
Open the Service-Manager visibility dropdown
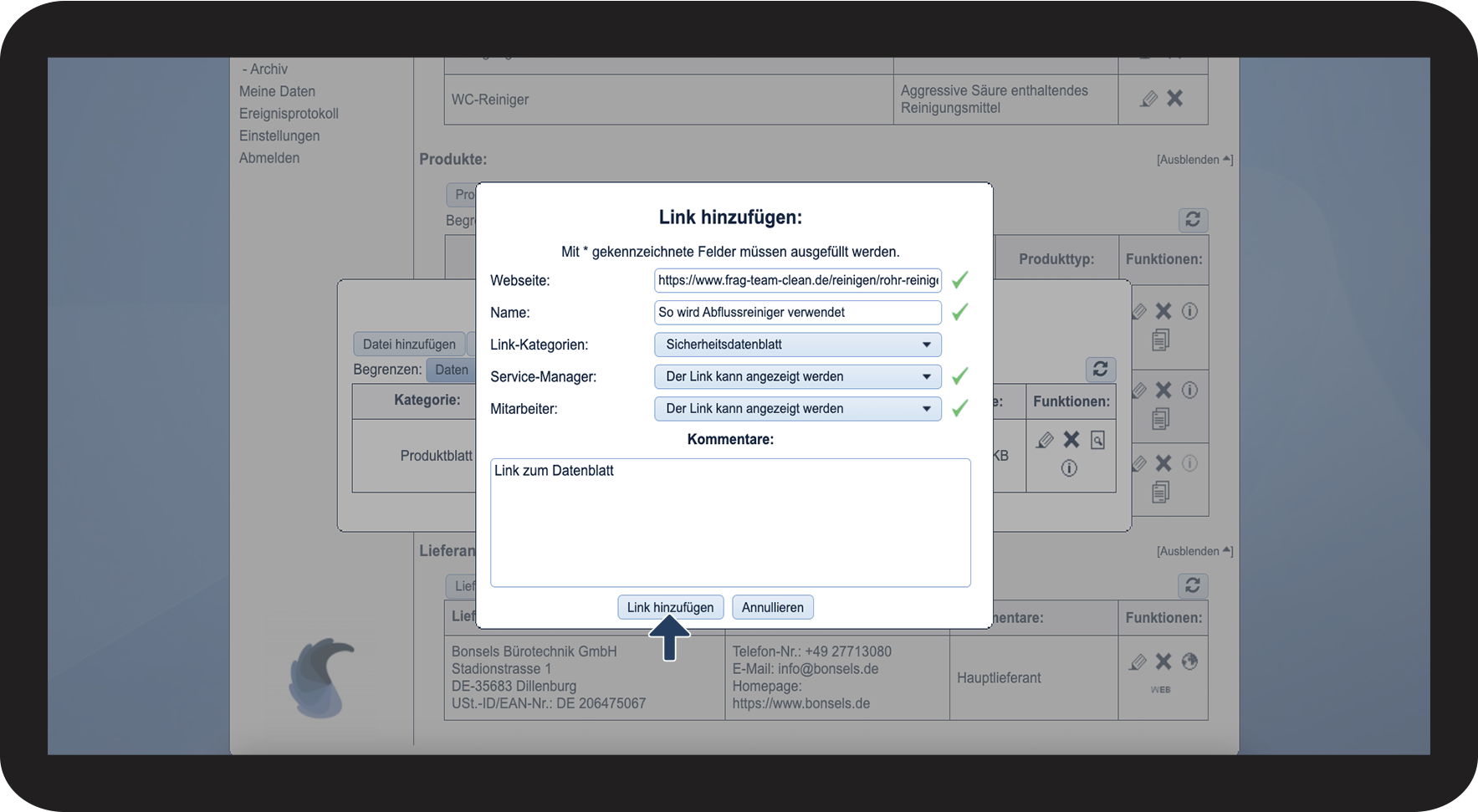[x=798, y=376]
